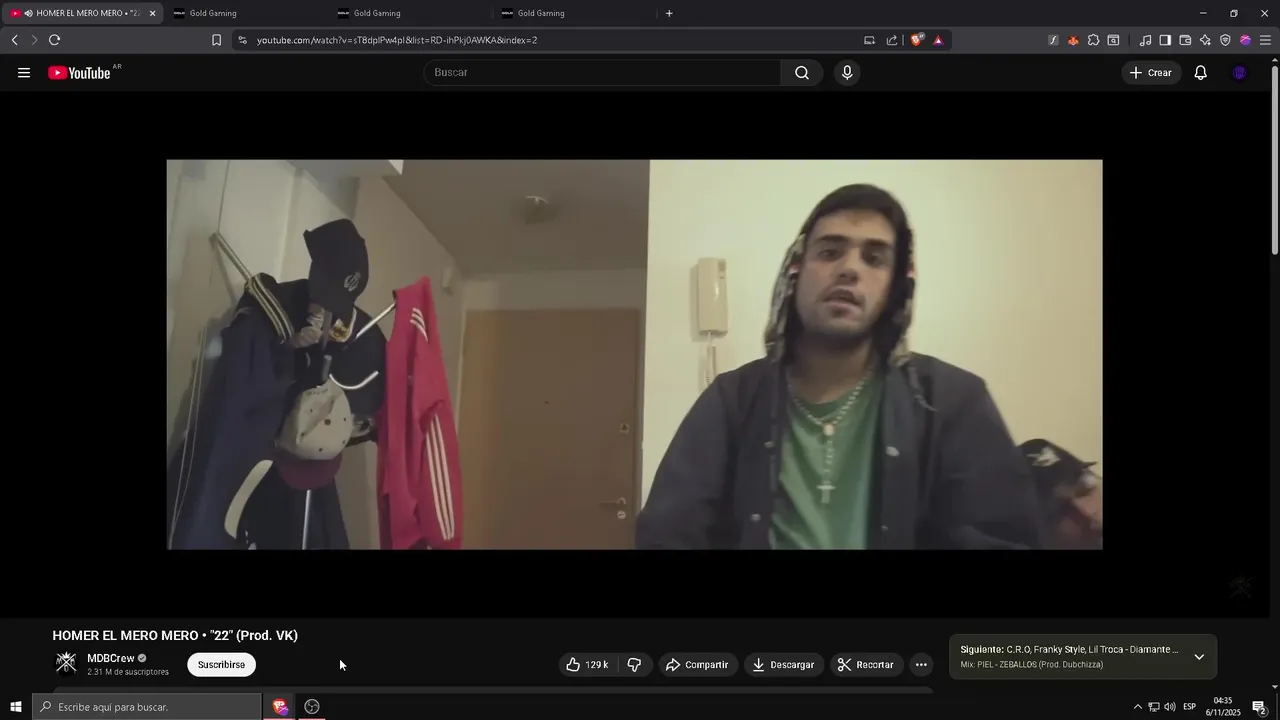Close the HOMER EL MERO MERO tab
Viewport: 1280px width, 720px height.
(152, 13)
